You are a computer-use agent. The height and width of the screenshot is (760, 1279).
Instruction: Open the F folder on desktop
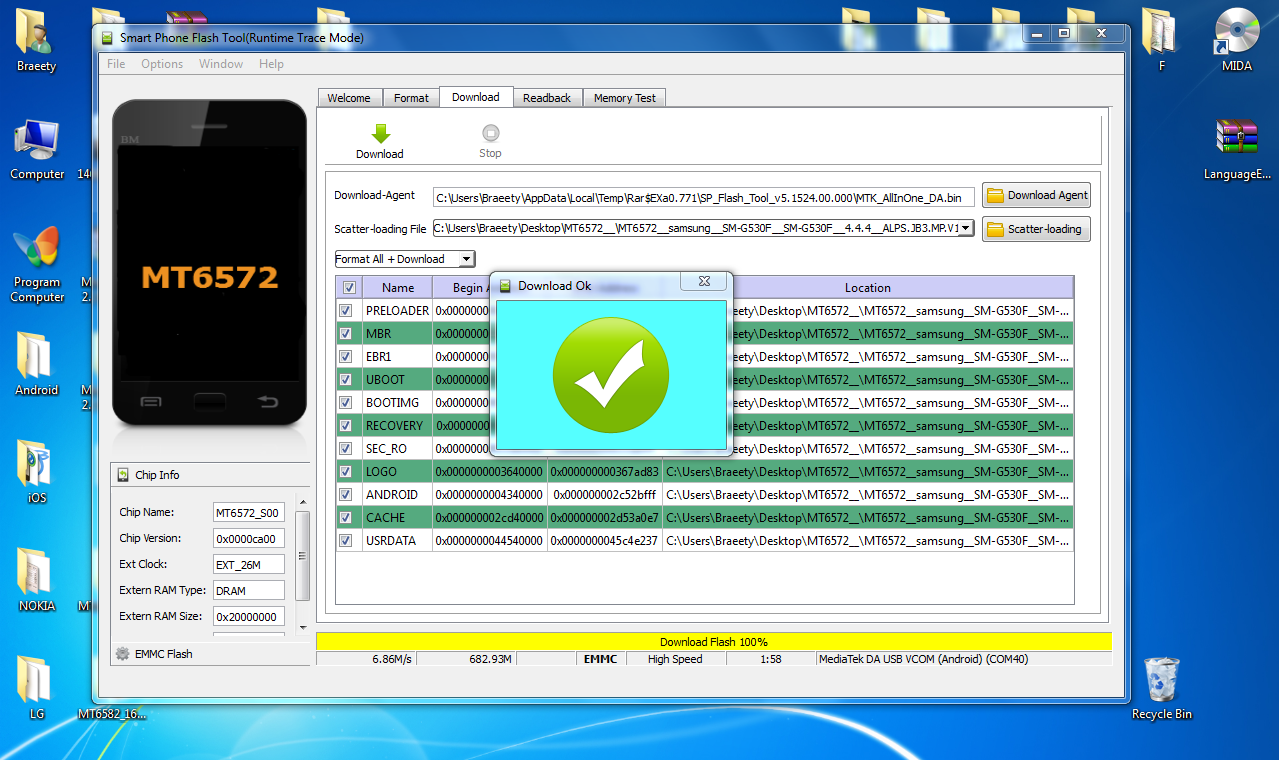(1162, 41)
